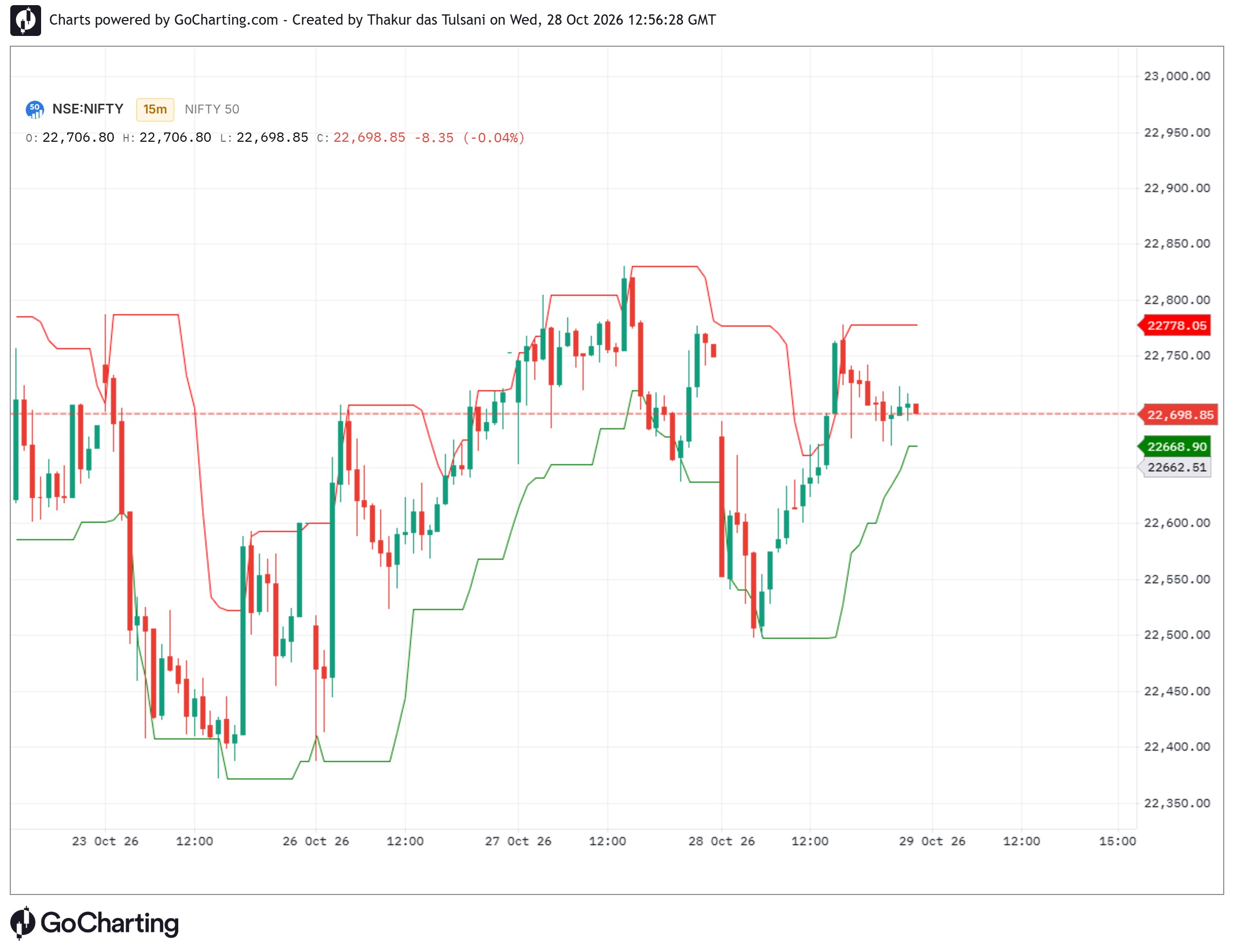Click the 22,750.00 price axis label
The height and width of the screenshot is (952, 1234).
1177,355
